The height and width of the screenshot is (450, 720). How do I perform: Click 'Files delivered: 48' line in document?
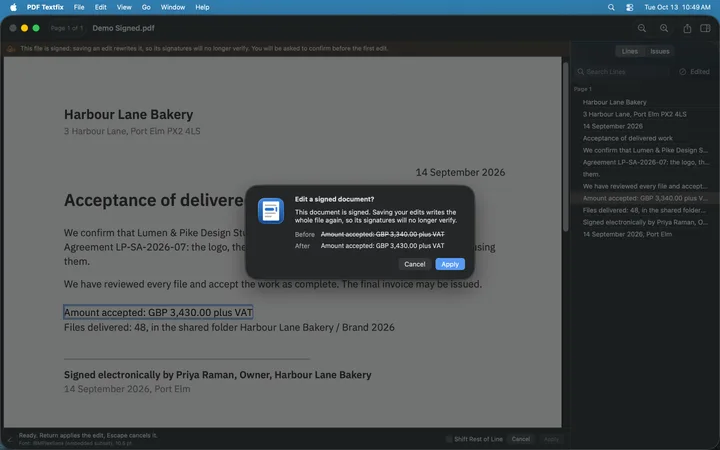click(x=229, y=327)
